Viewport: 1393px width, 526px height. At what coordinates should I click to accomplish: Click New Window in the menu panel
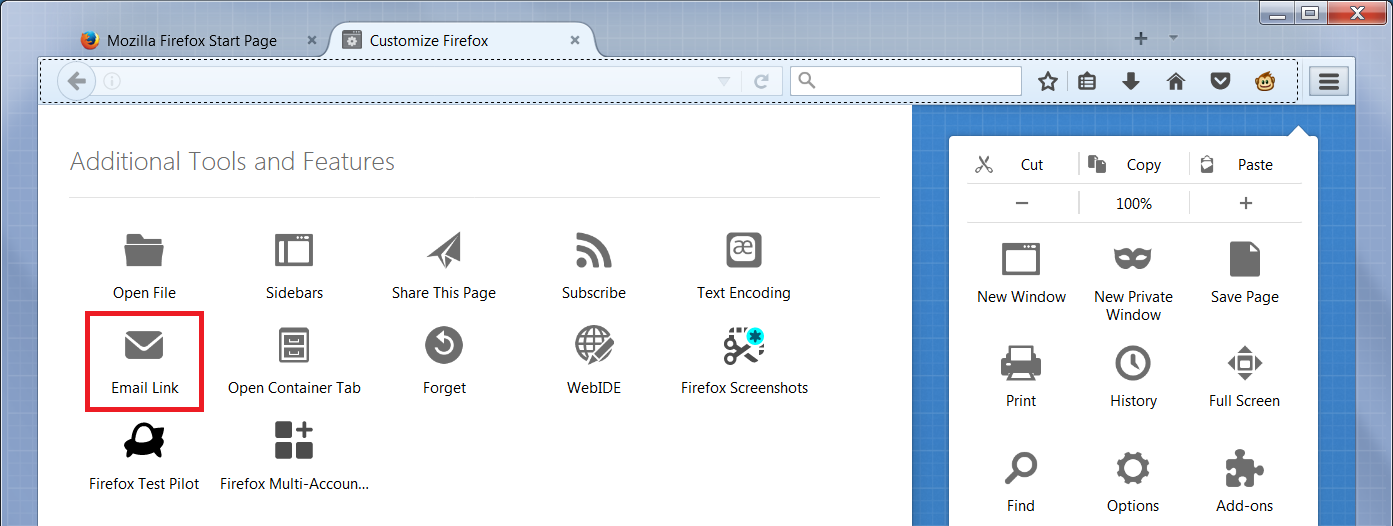(x=1021, y=270)
